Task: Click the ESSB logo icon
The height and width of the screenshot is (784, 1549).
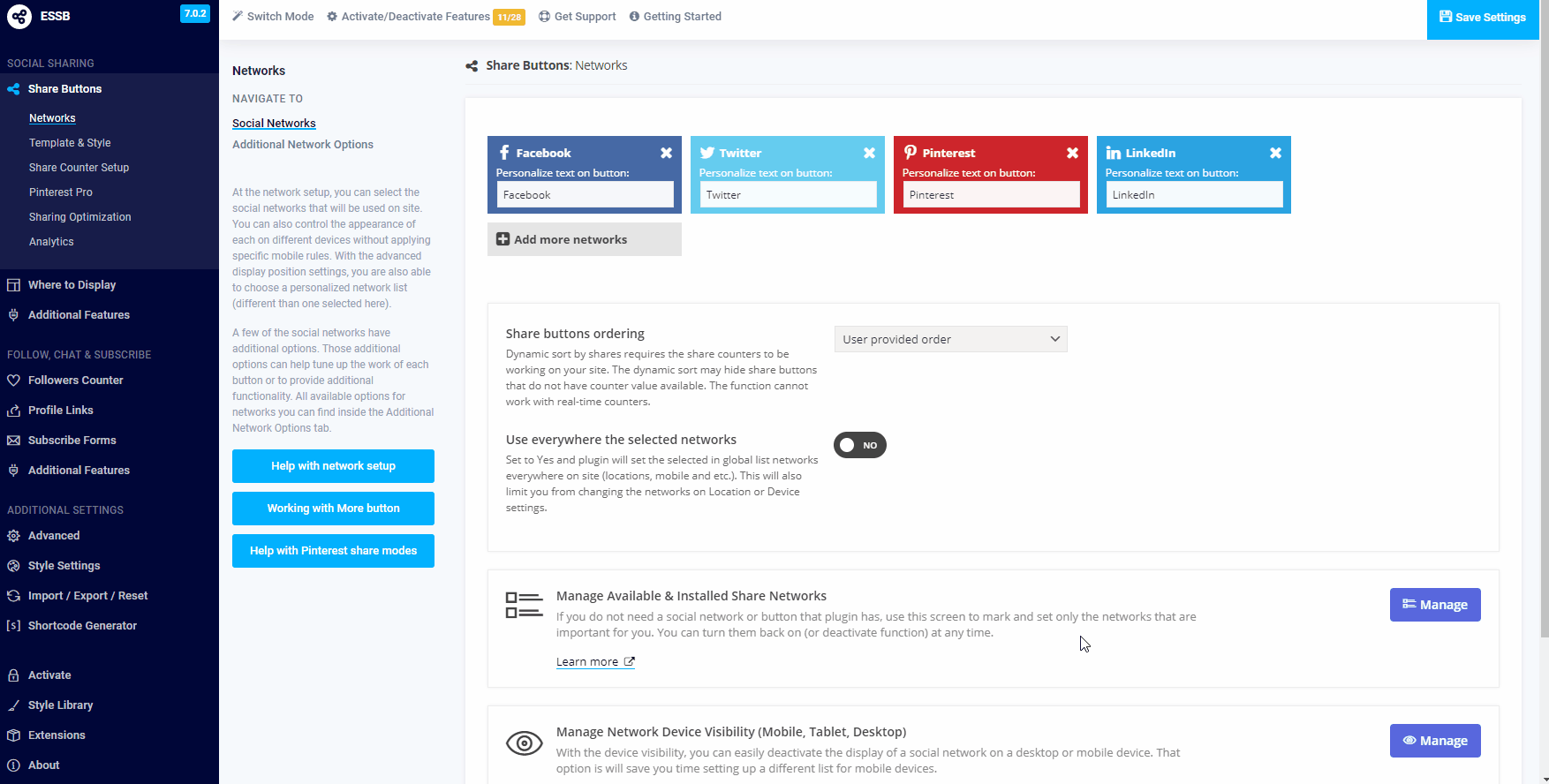Action: 19,16
